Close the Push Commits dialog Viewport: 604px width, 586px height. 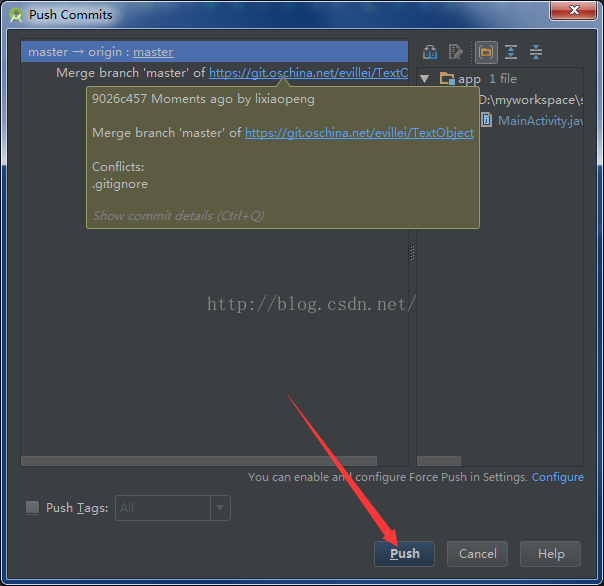574,10
